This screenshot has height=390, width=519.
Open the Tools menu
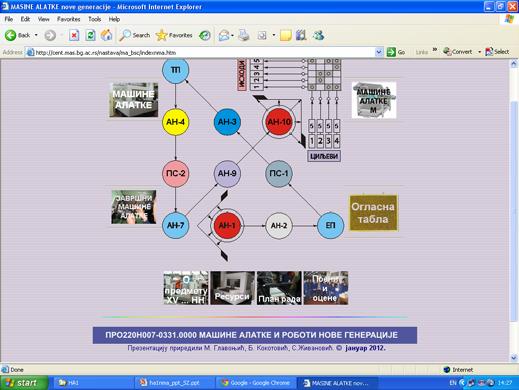[95, 19]
